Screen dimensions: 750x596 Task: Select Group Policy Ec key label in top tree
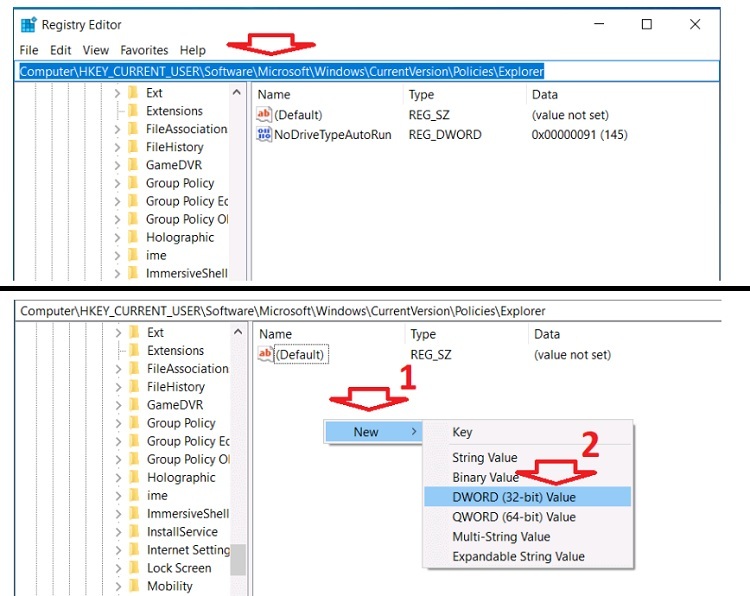pyautogui.click(x=187, y=201)
